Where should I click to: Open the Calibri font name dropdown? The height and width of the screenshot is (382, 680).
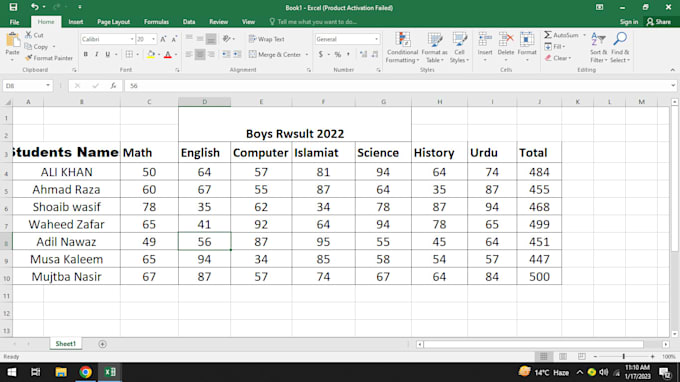pyautogui.click(x=132, y=39)
